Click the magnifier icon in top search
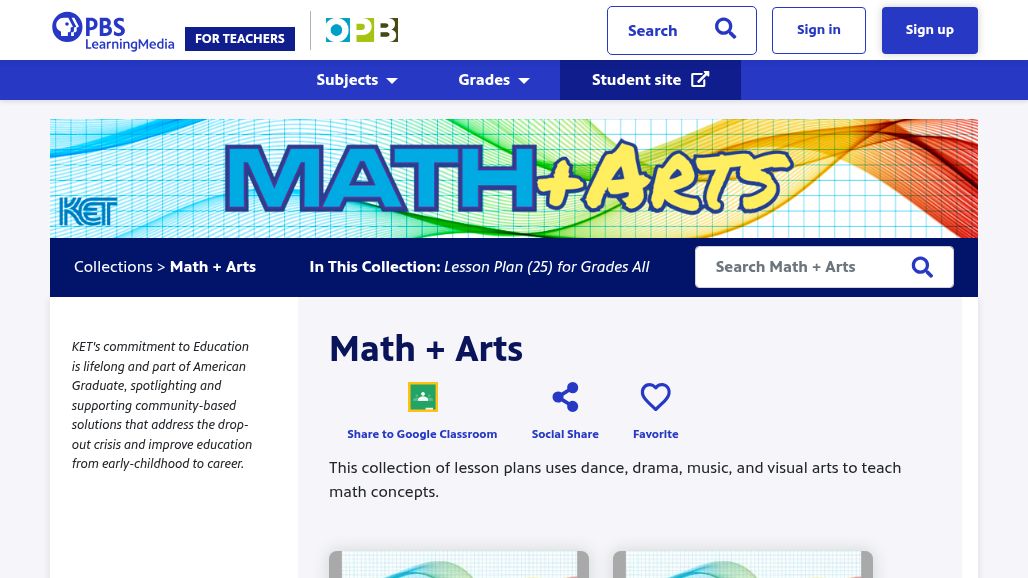Viewport: 1028px width, 578px height. coord(725,29)
